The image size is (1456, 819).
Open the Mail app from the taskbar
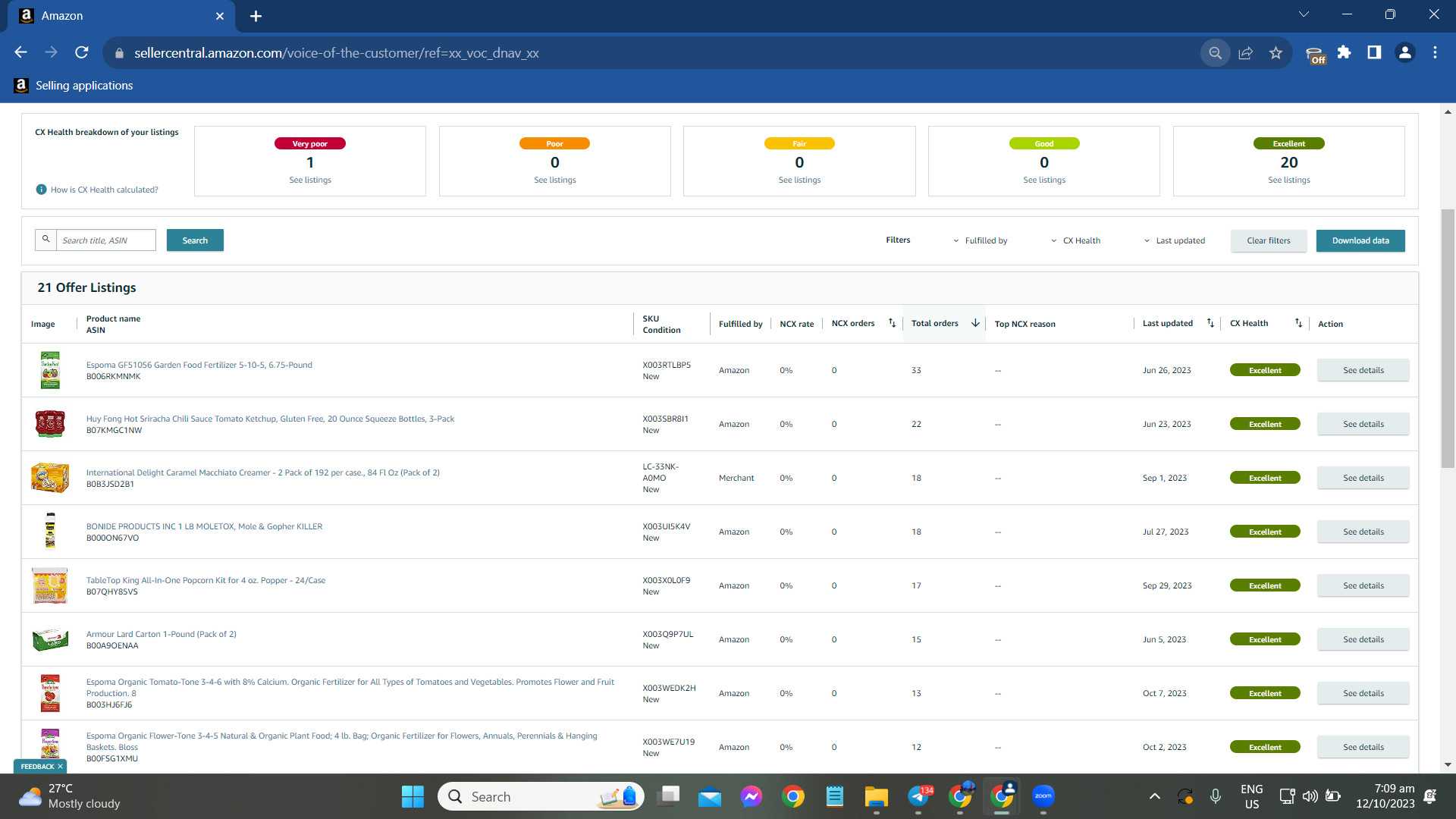[710, 797]
